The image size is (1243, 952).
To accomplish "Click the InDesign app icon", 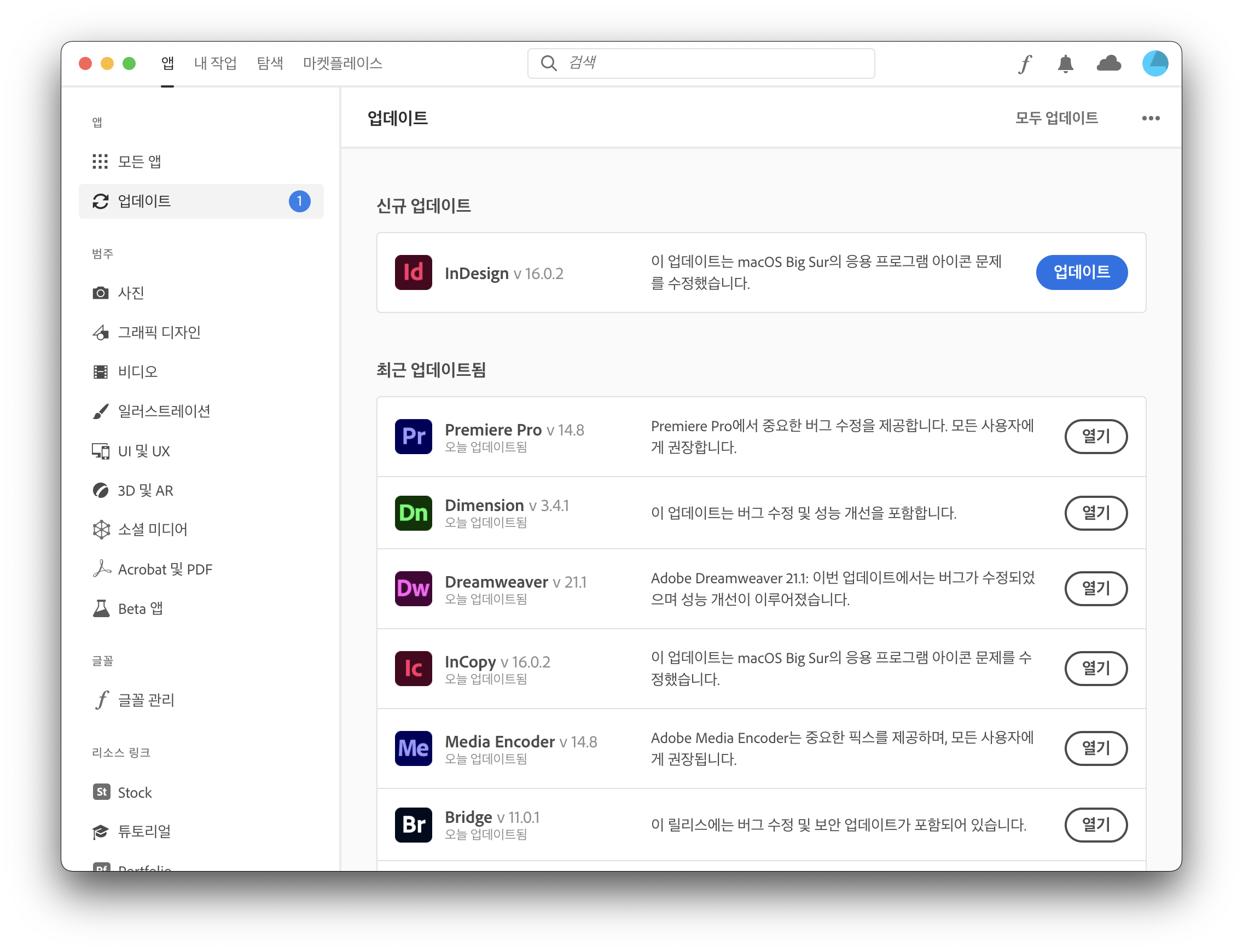I will [x=413, y=272].
